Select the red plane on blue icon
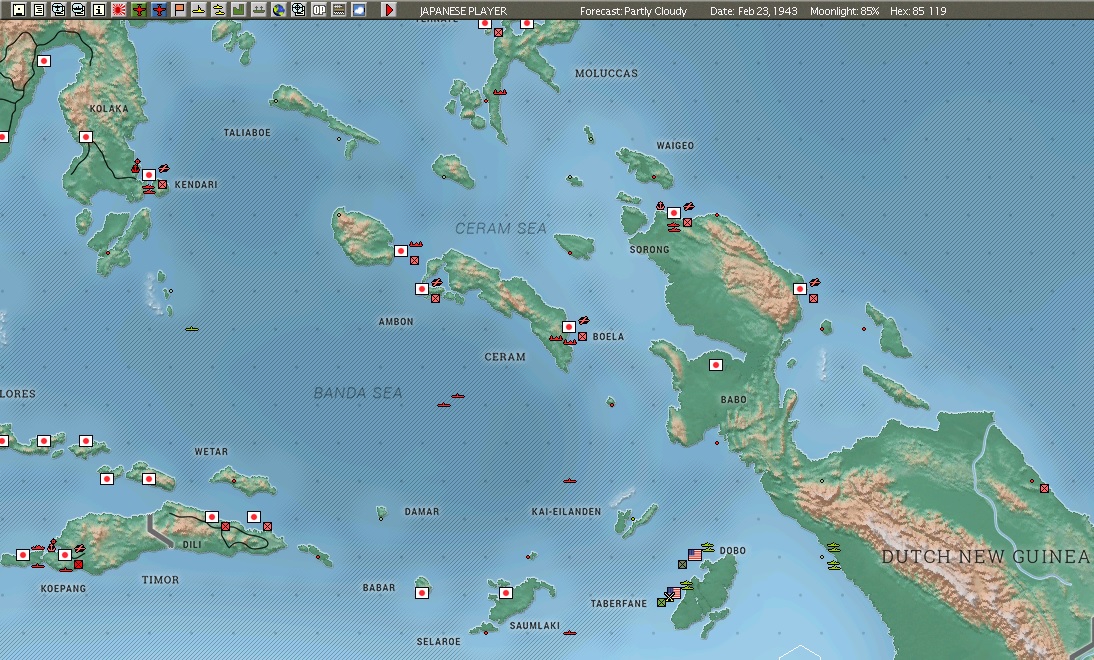 coord(159,10)
